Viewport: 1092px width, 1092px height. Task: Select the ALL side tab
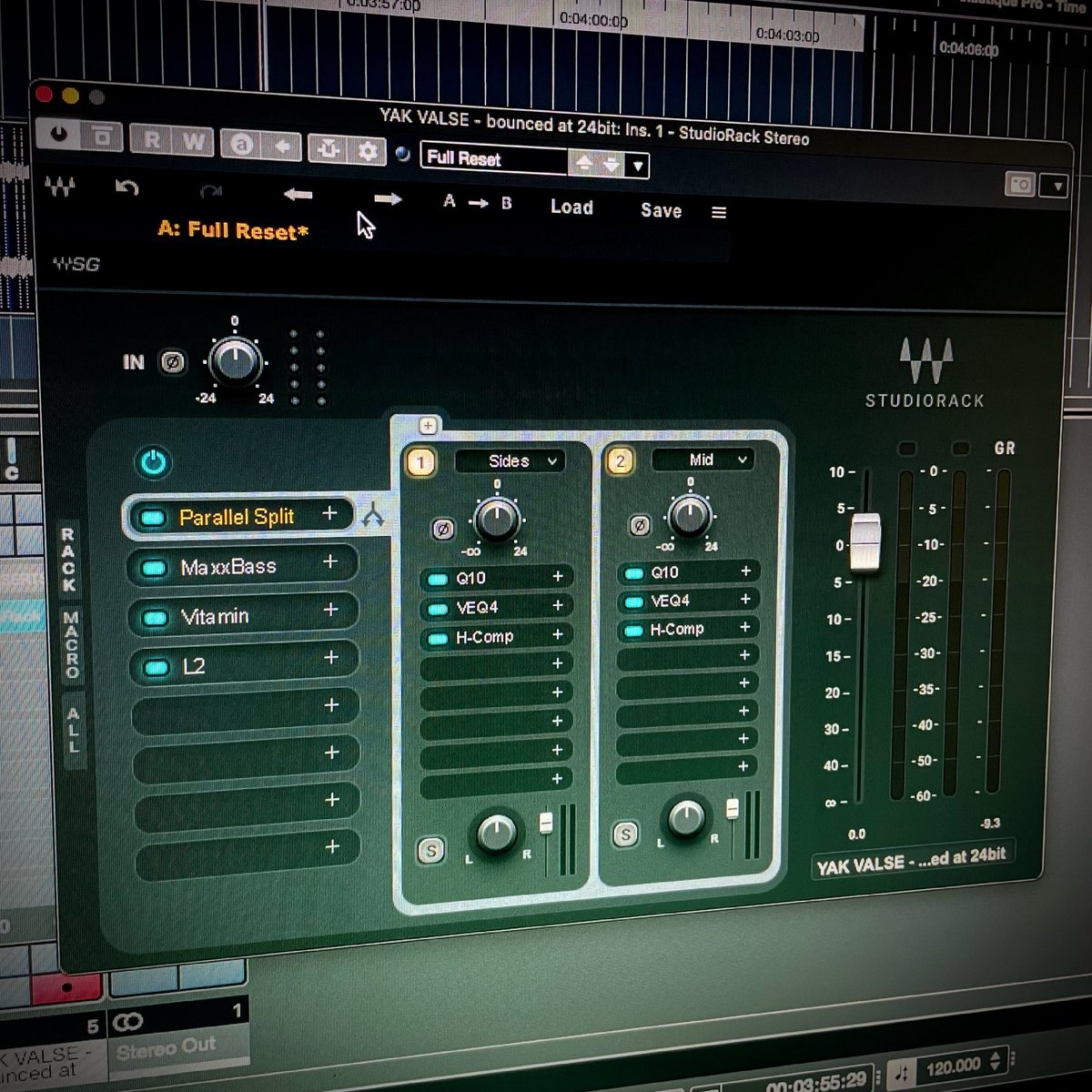point(74,732)
